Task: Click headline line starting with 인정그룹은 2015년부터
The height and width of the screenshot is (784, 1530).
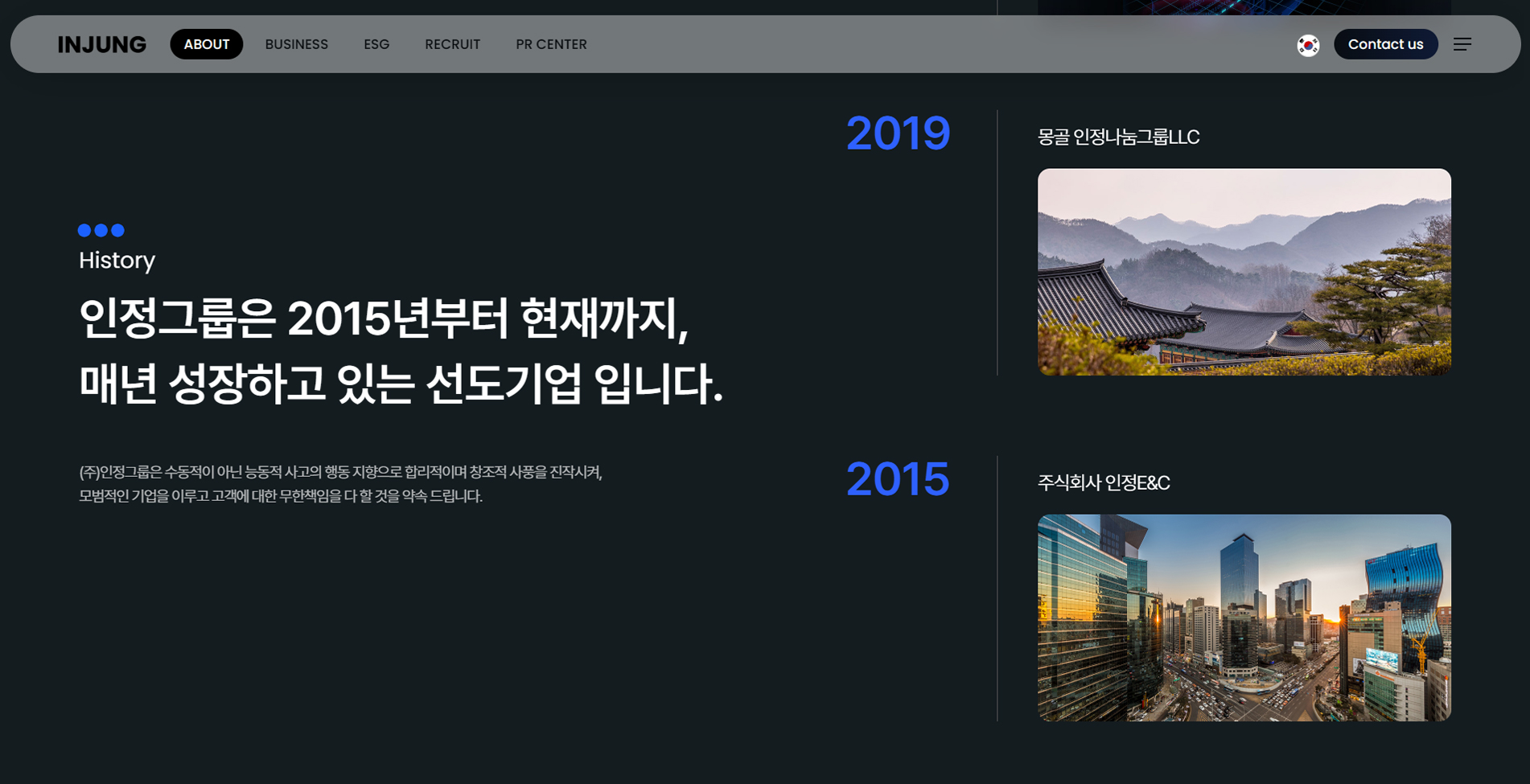Action: click(384, 319)
